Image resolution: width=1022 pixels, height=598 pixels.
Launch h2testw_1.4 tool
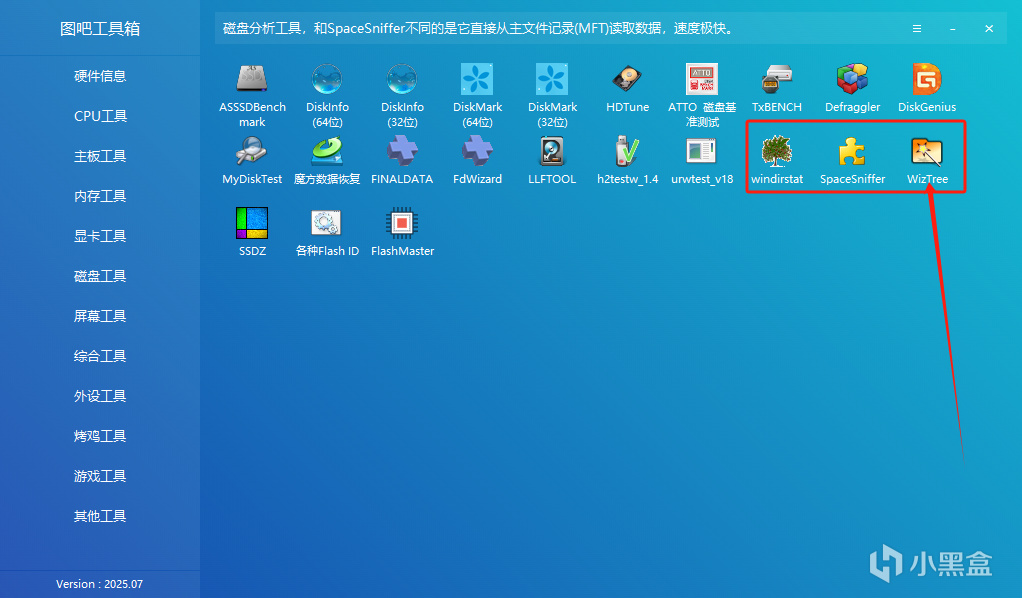click(x=627, y=160)
